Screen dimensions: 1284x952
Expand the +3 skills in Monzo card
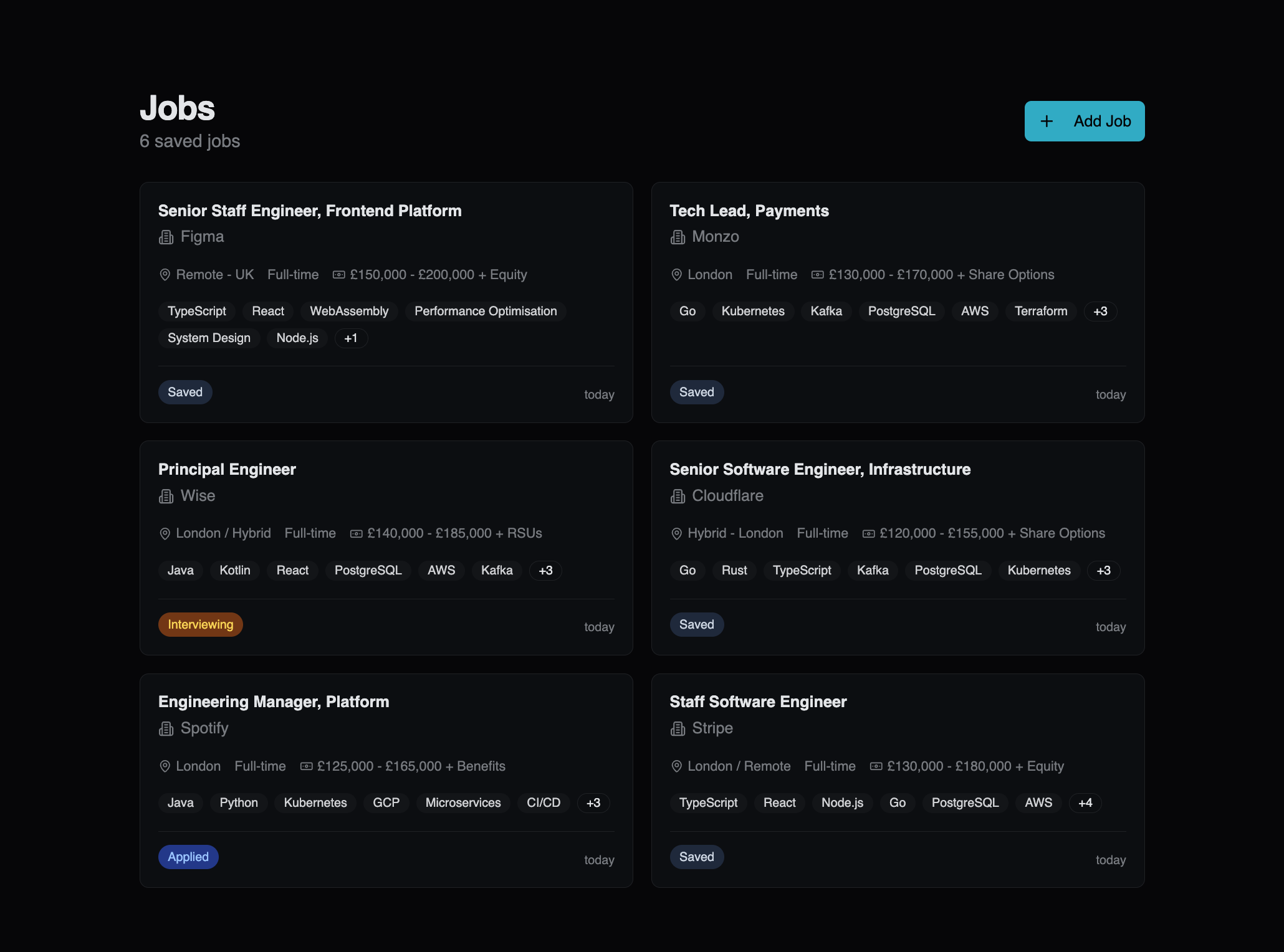pos(1100,312)
